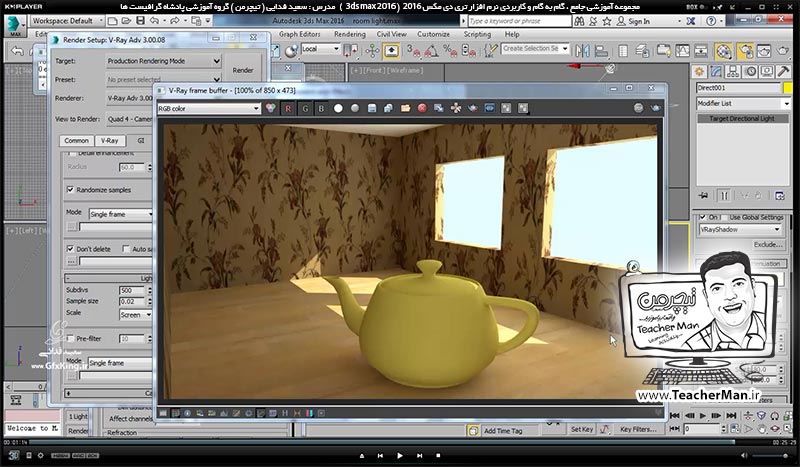
Task: Toggle shadows On checkbox in command panel
Action: pos(703,217)
